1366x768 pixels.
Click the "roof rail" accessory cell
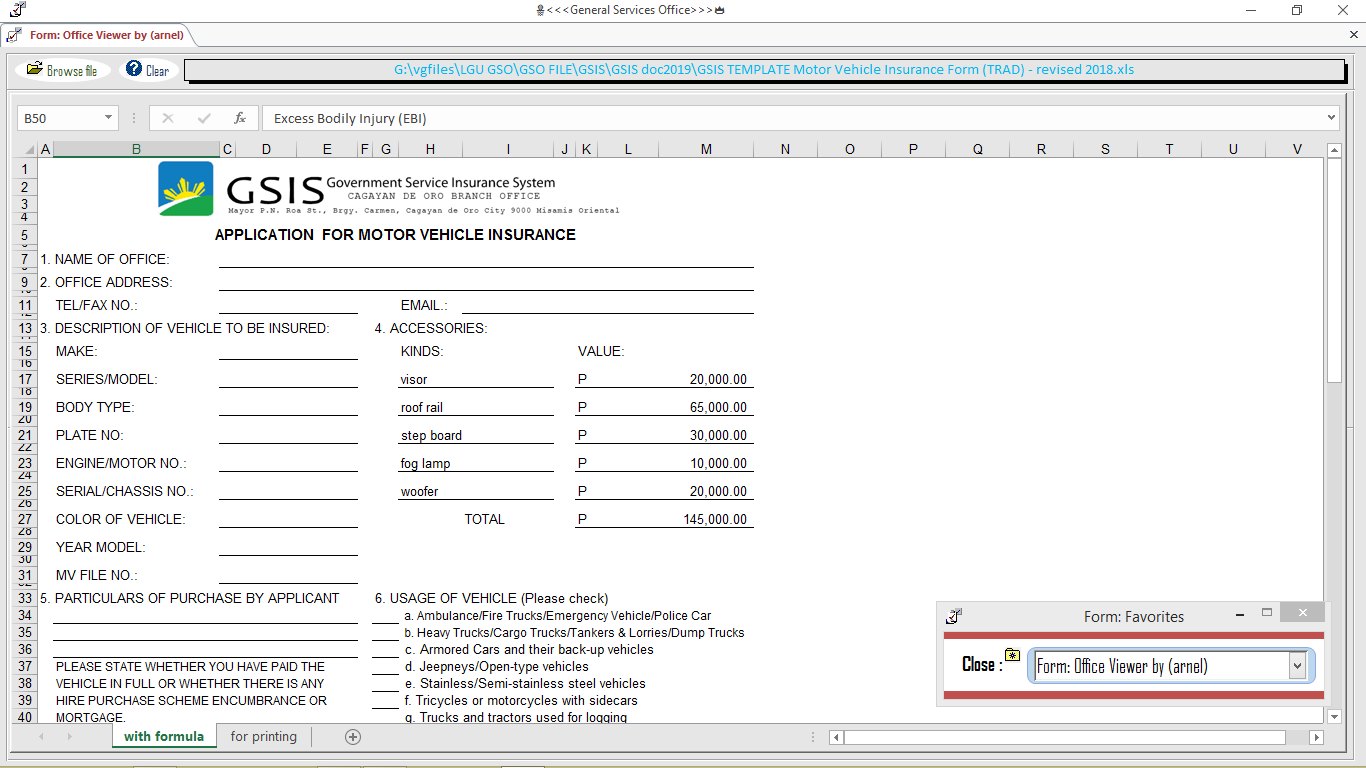(476, 407)
